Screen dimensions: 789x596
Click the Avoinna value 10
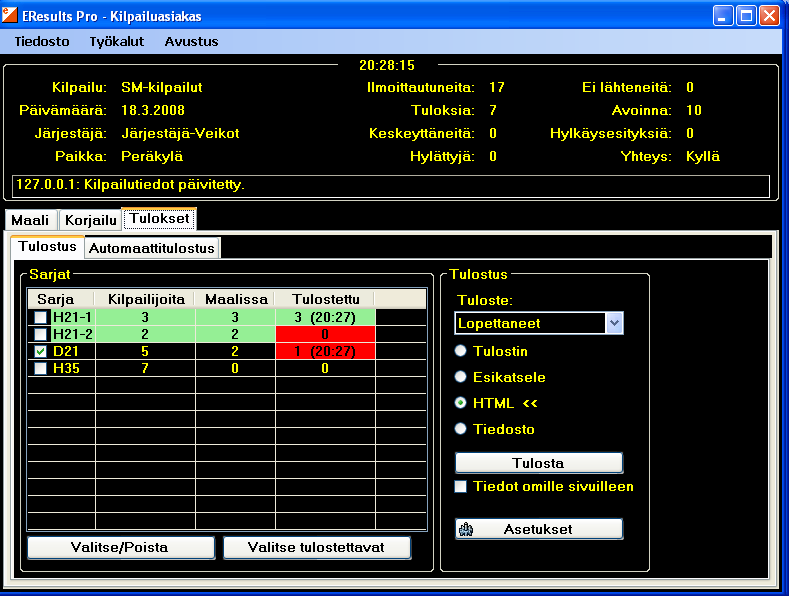click(x=694, y=110)
